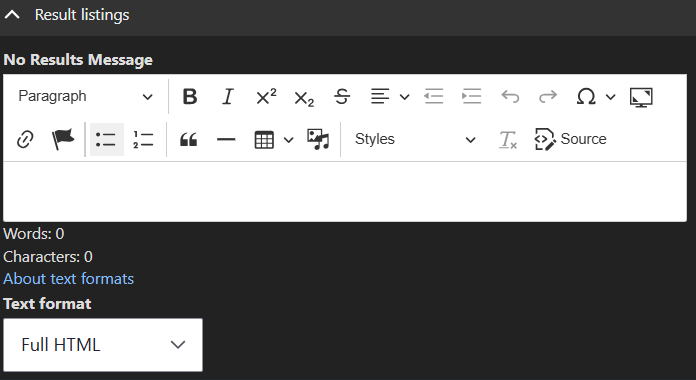The width and height of the screenshot is (696, 380).
Task: Insert a link with chain icon
Action: (x=25, y=139)
